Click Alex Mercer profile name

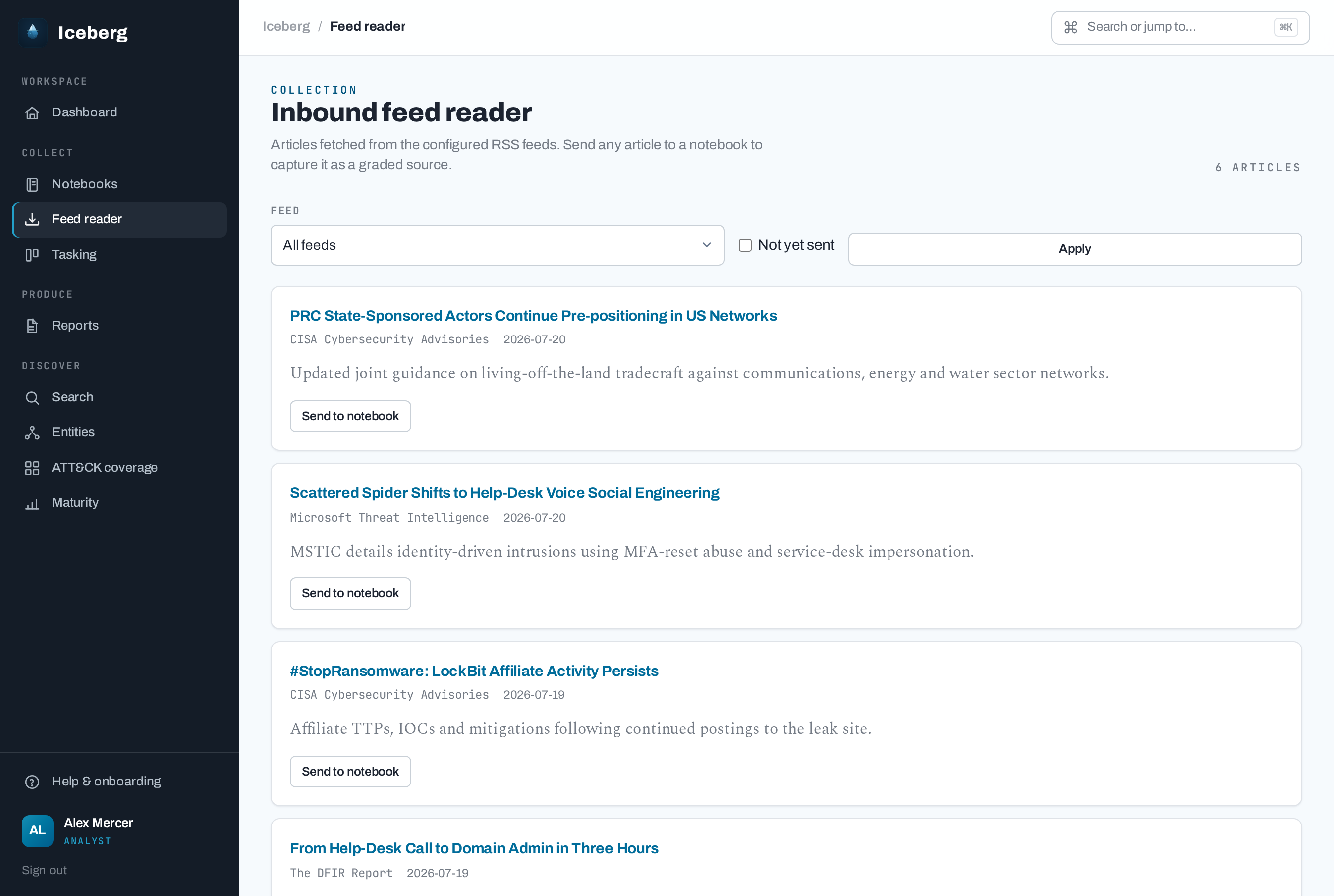[98, 823]
